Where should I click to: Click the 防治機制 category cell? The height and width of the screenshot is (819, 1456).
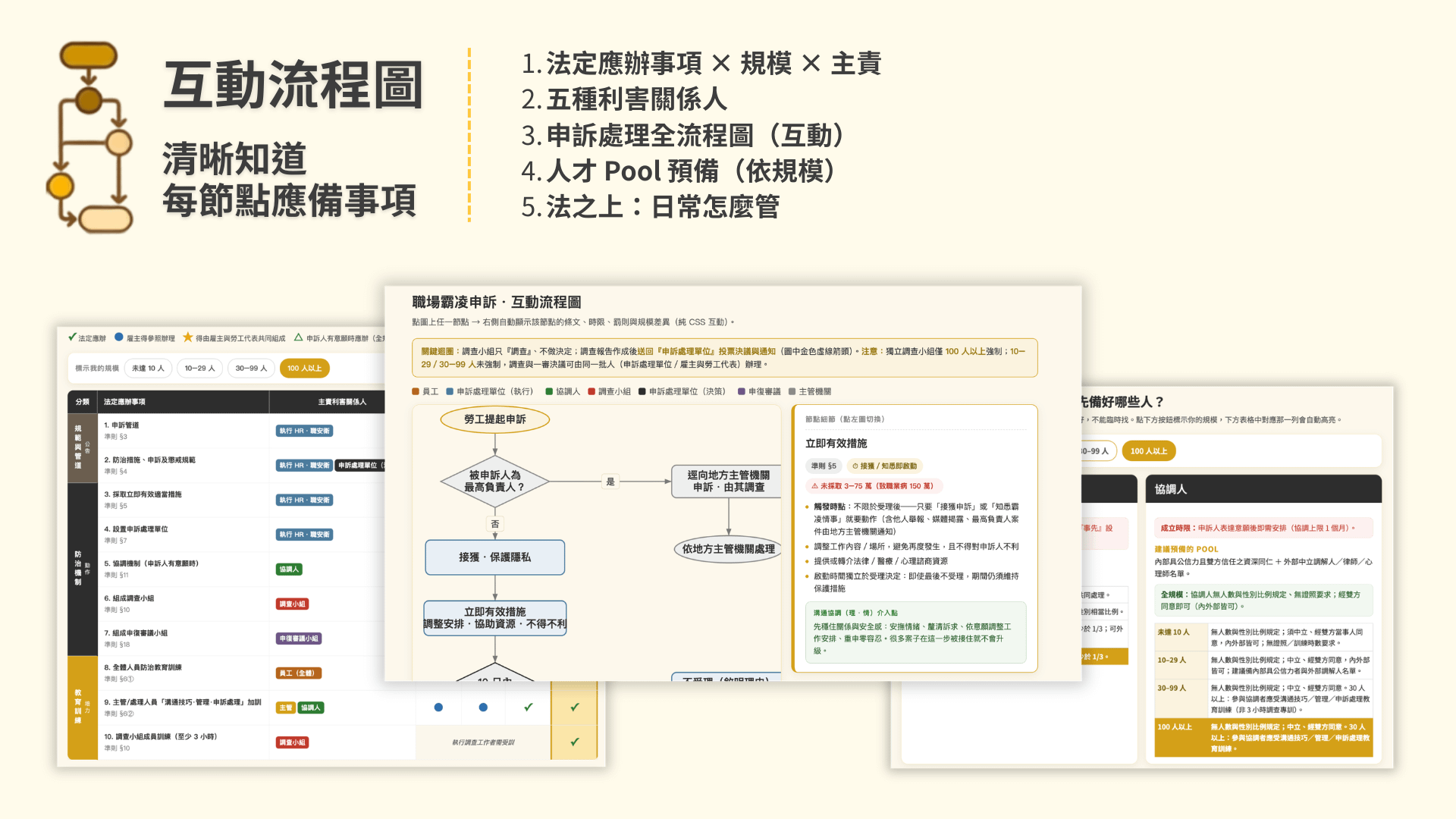tap(83, 569)
